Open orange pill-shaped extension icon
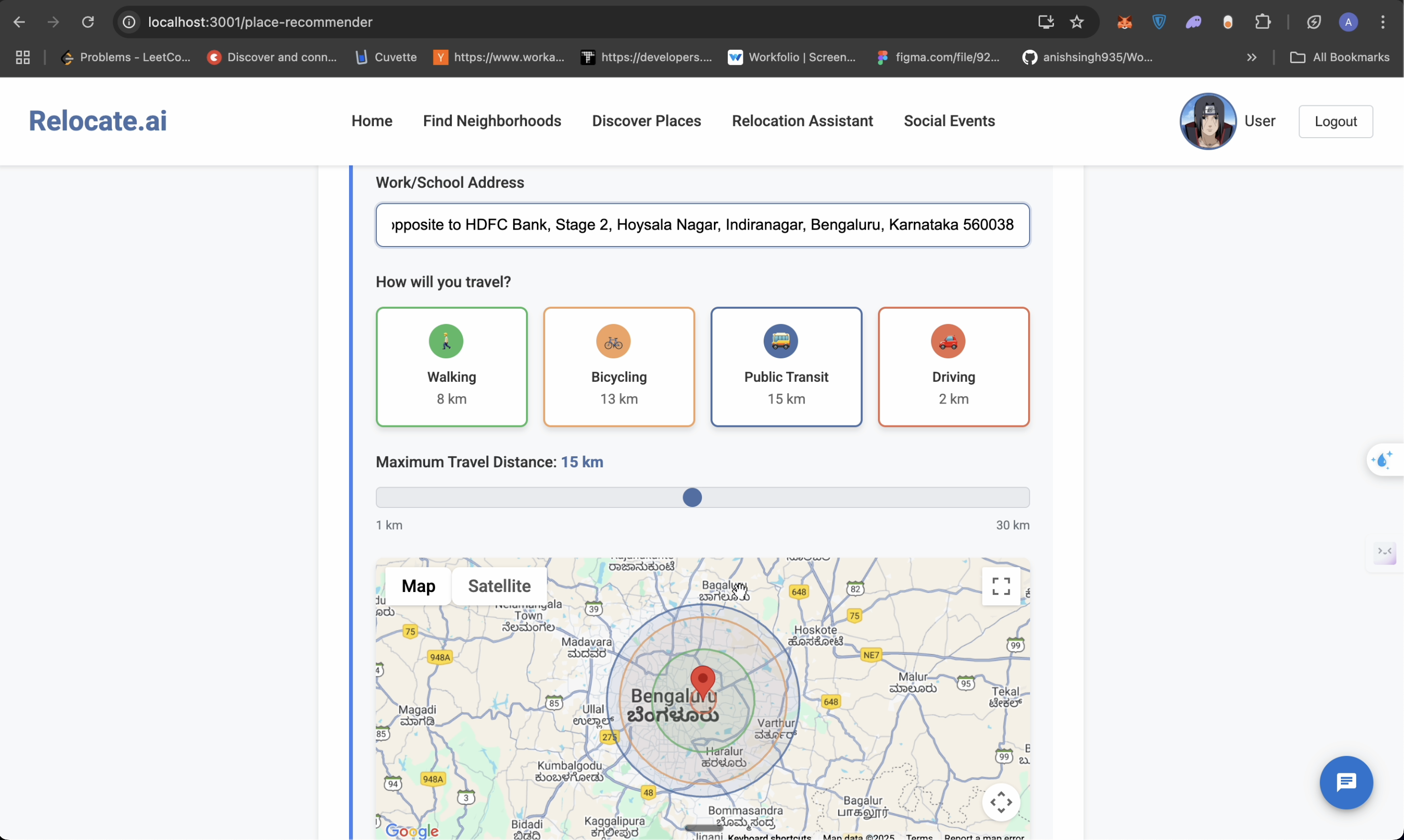This screenshot has height=840, width=1404. [x=1228, y=22]
